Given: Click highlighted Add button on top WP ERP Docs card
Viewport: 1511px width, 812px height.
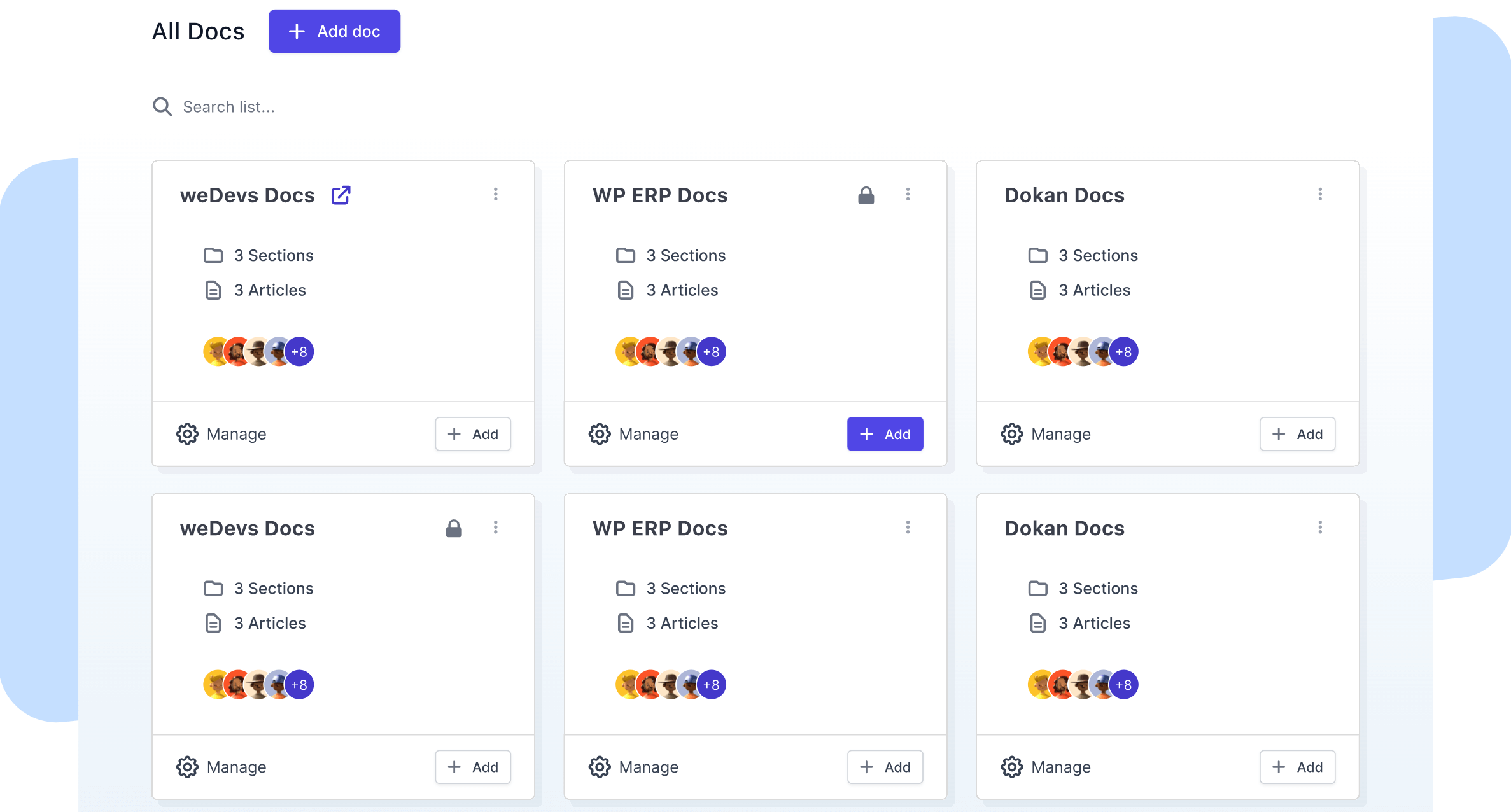Looking at the screenshot, I should (x=885, y=434).
